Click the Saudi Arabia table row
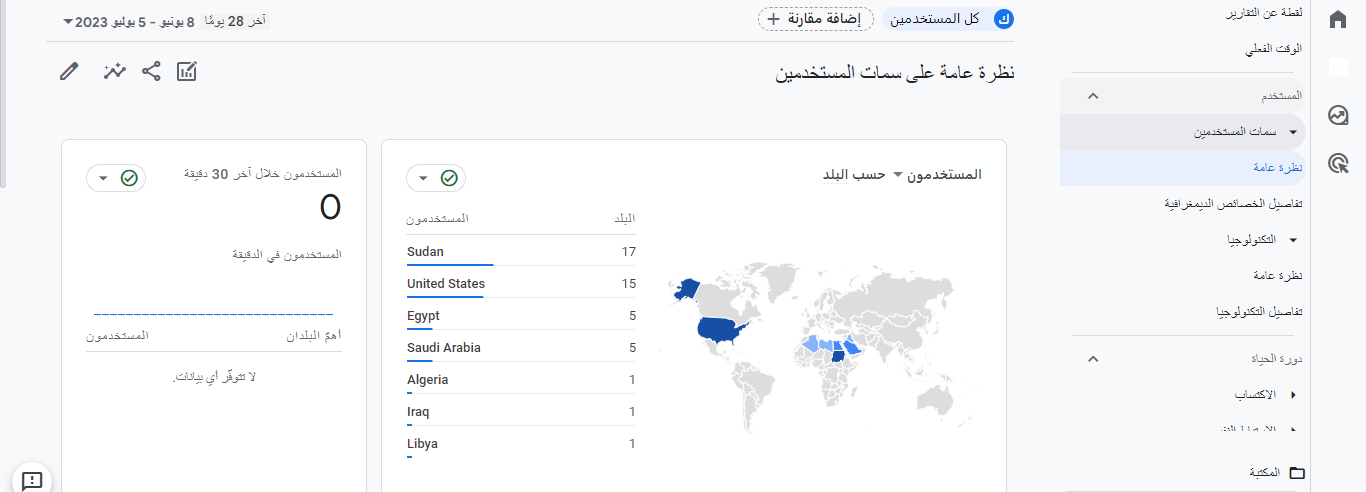The height and width of the screenshot is (492, 1366). (521, 348)
